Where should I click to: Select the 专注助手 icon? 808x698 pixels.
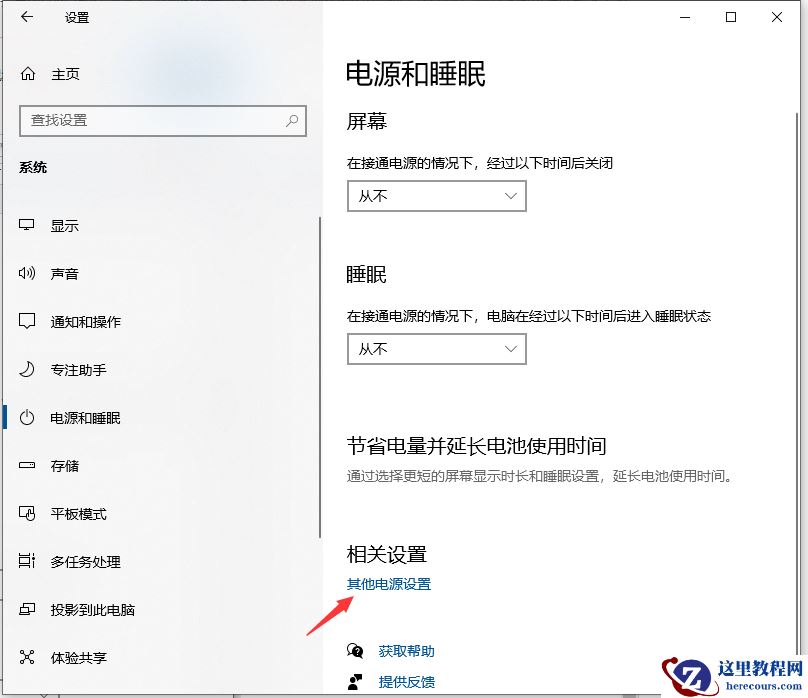coord(29,369)
